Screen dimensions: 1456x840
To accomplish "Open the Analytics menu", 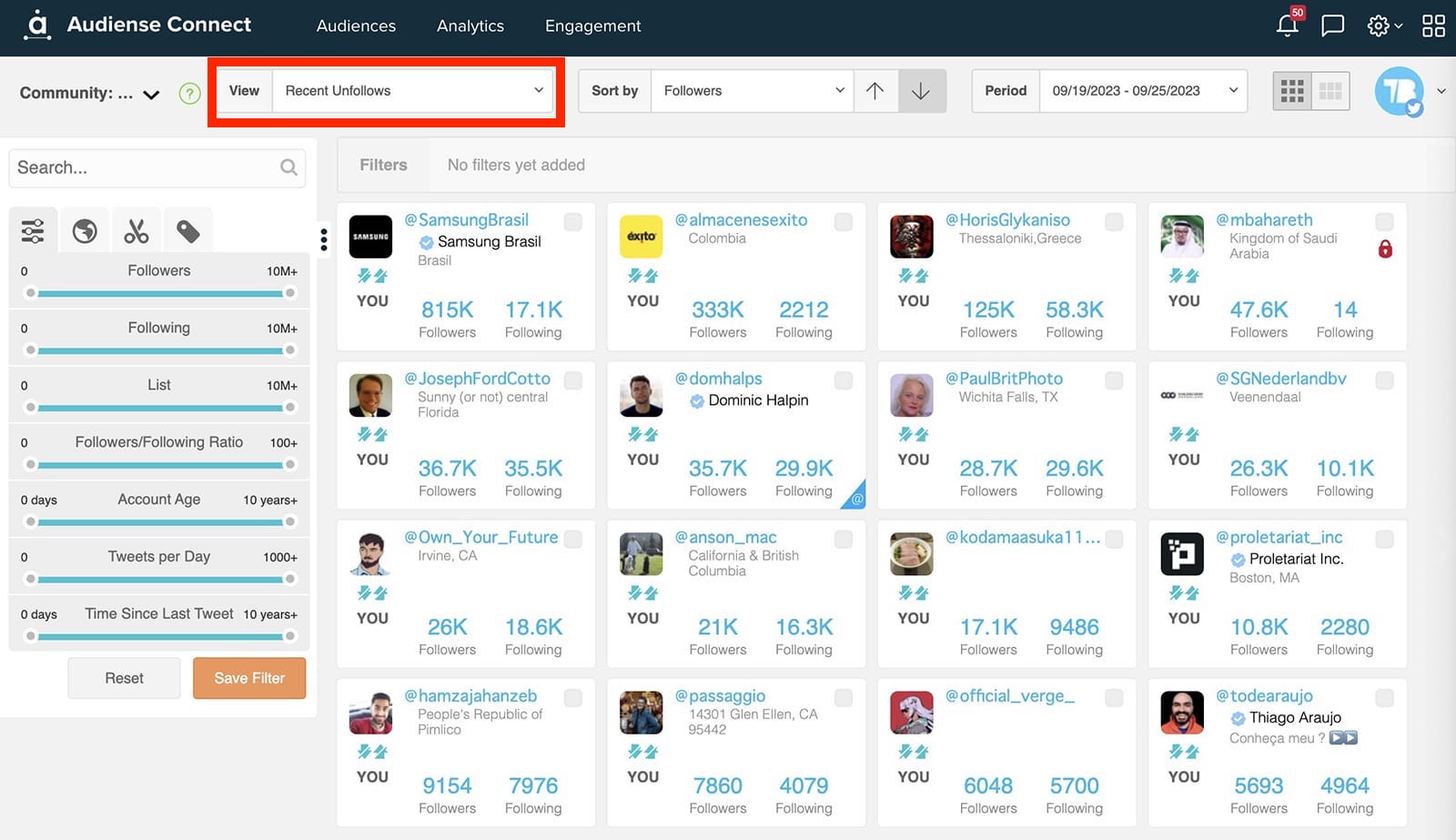I will click(x=470, y=26).
